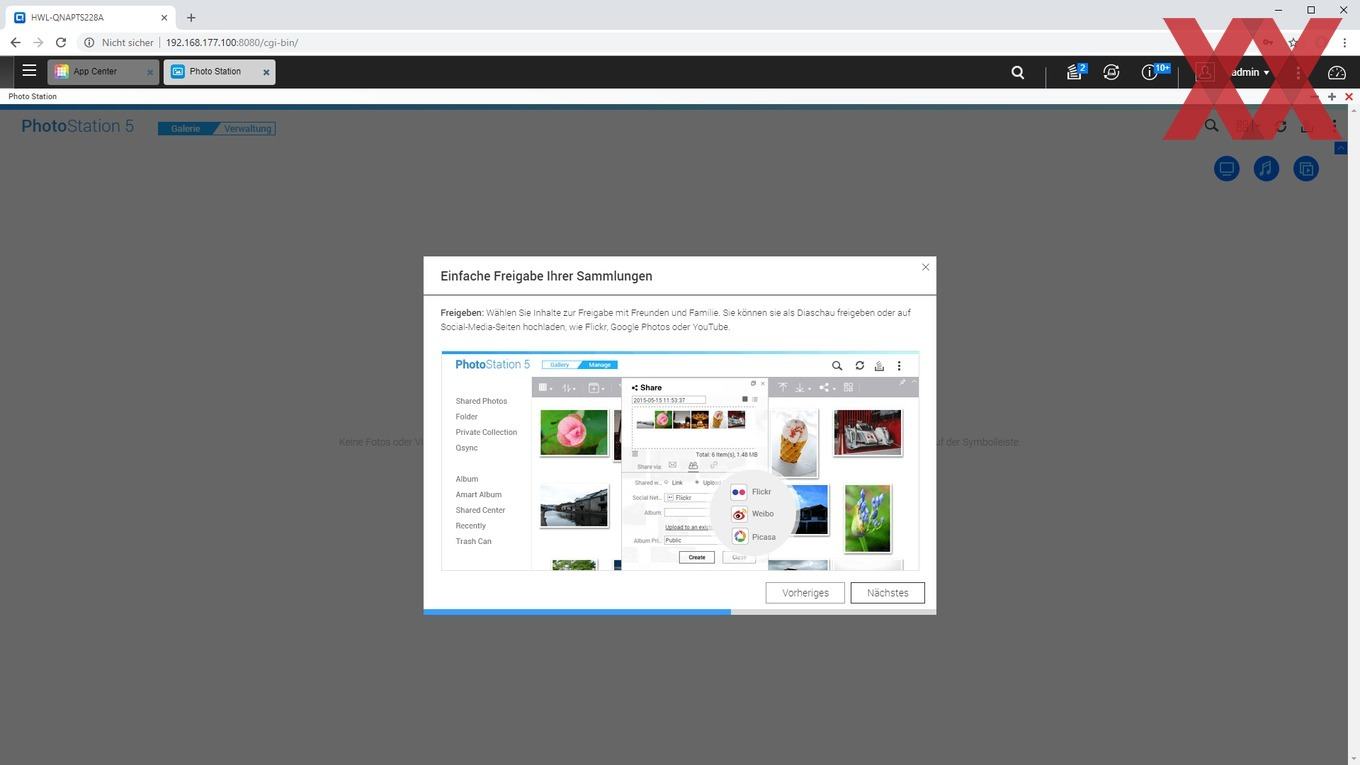
Task: Close the Einfache Freigabe dialog
Action: [925, 267]
